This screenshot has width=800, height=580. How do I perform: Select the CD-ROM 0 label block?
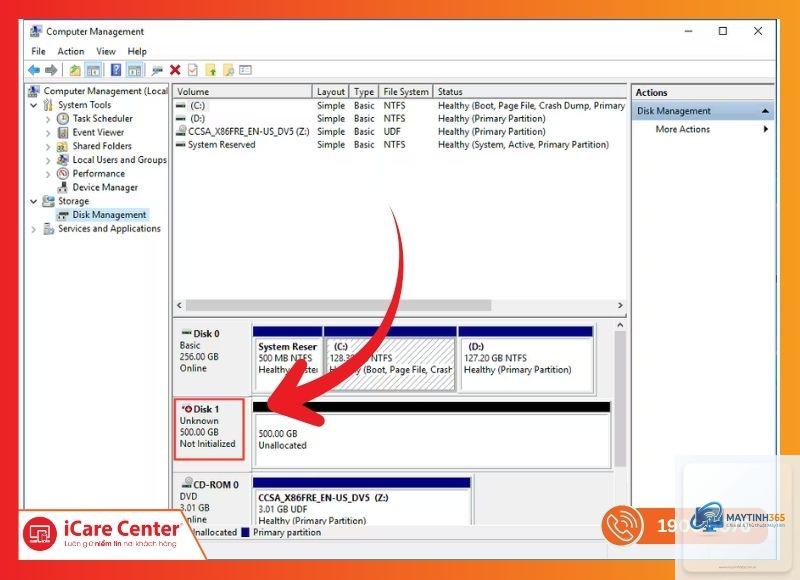212,500
